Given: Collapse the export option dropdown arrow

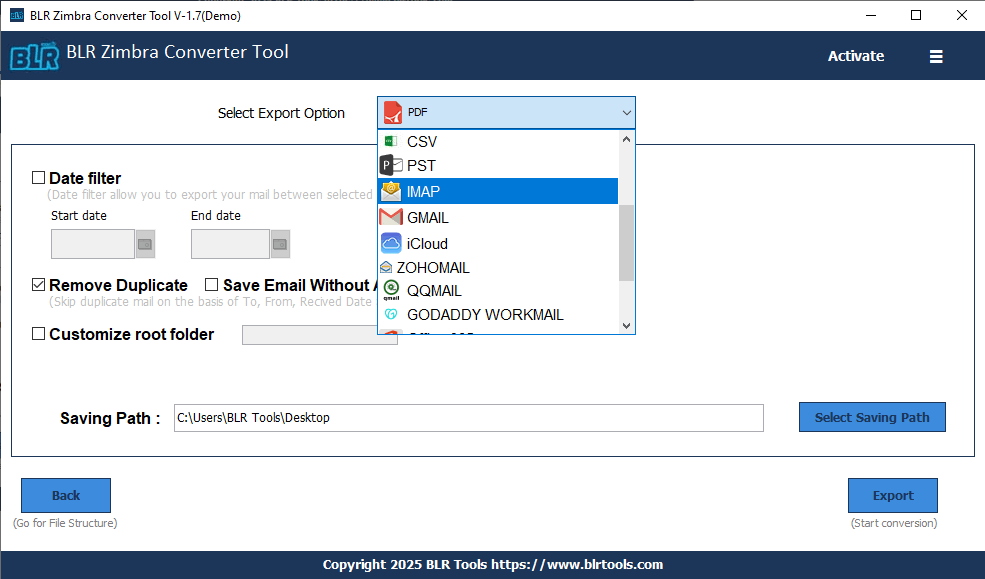Looking at the screenshot, I should (x=626, y=112).
